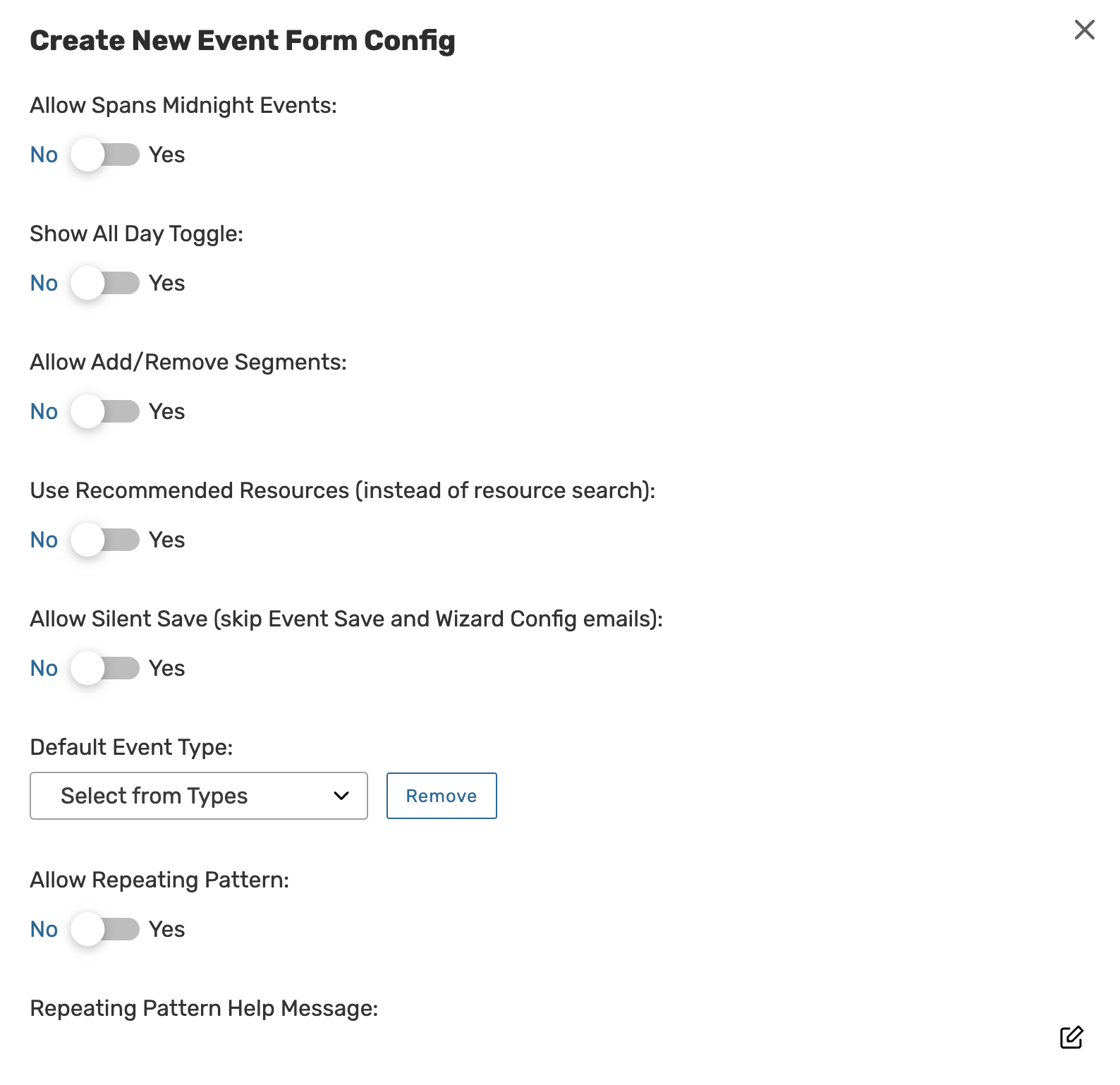Click the Yes label for Show All Day Toggle
Viewport: 1120px width, 1085px height.
tap(167, 283)
